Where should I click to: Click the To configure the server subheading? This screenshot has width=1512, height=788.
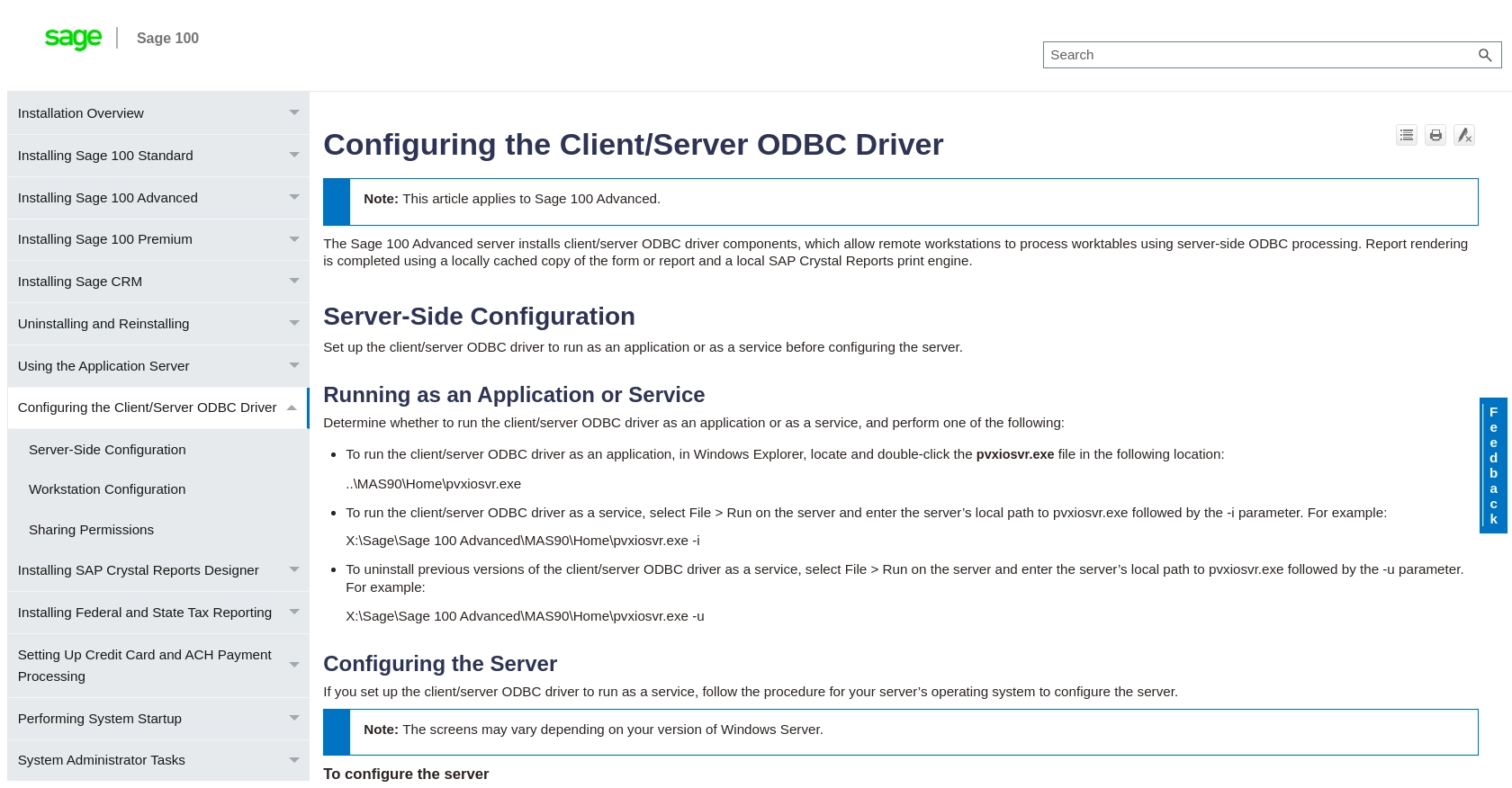[x=406, y=774]
